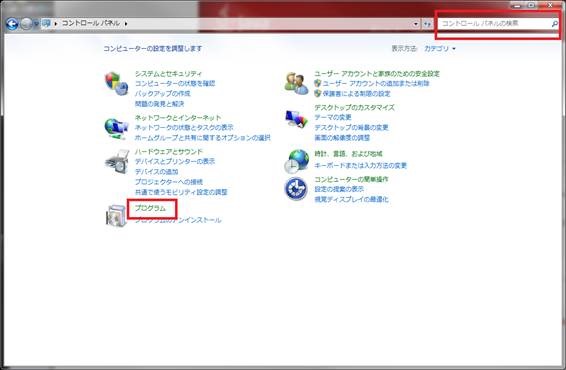This screenshot has width=566, height=370.
Task: Click the address bar refresh button
Action: pyautogui.click(x=427, y=24)
